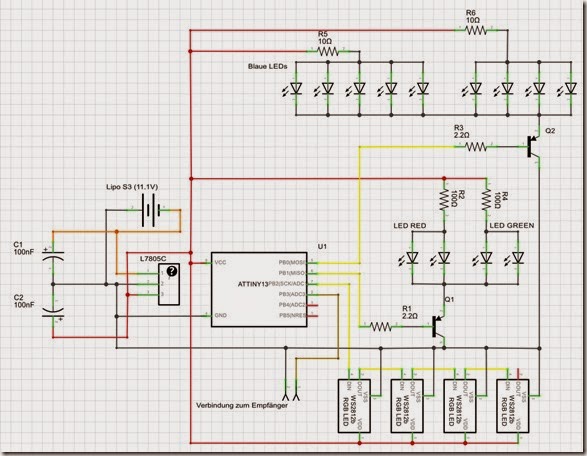The width and height of the screenshot is (587, 456).
Task: Click the 'Blaue LEDs' label
Action: [267, 67]
